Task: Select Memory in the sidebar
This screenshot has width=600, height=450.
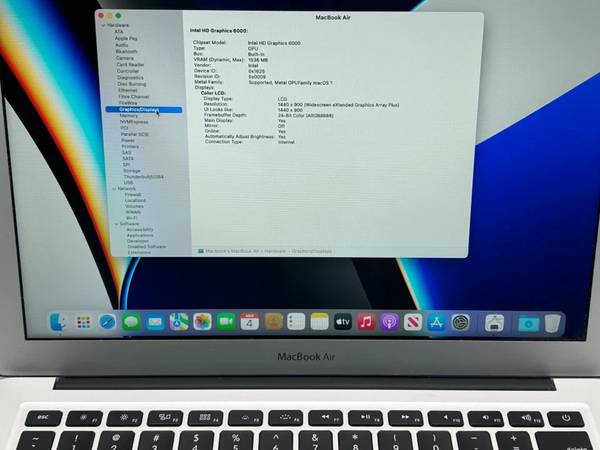Action: (129, 116)
